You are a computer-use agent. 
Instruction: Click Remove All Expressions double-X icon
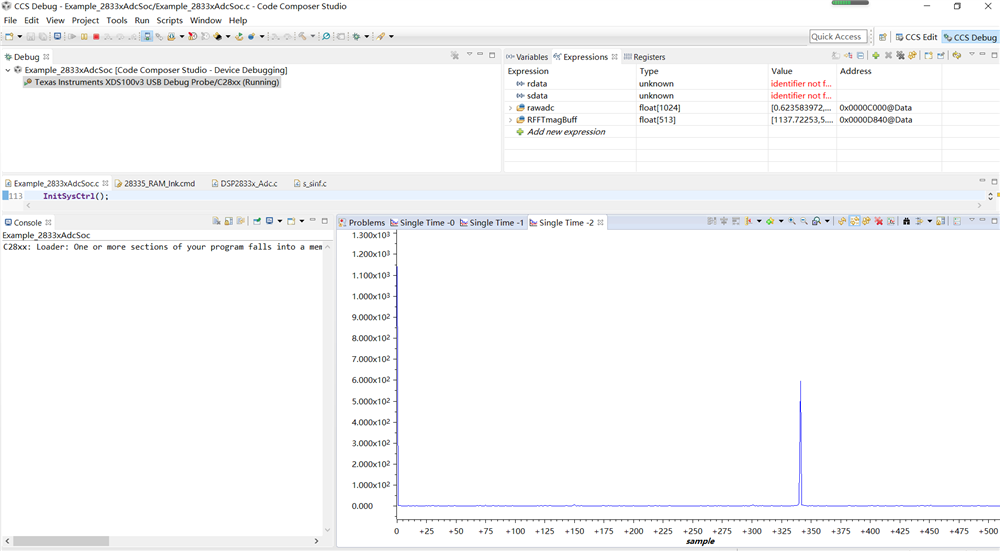(900, 56)
